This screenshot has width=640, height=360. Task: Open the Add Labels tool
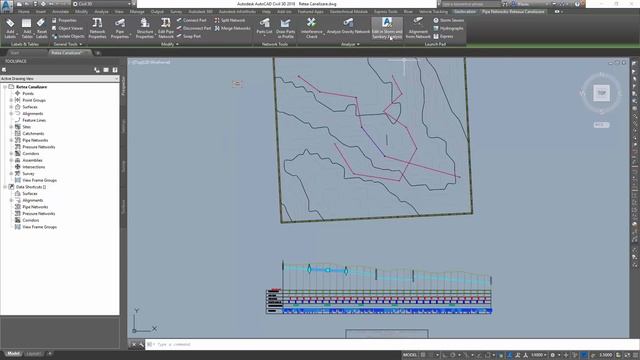pyautogui.click(x=10, y=28)
